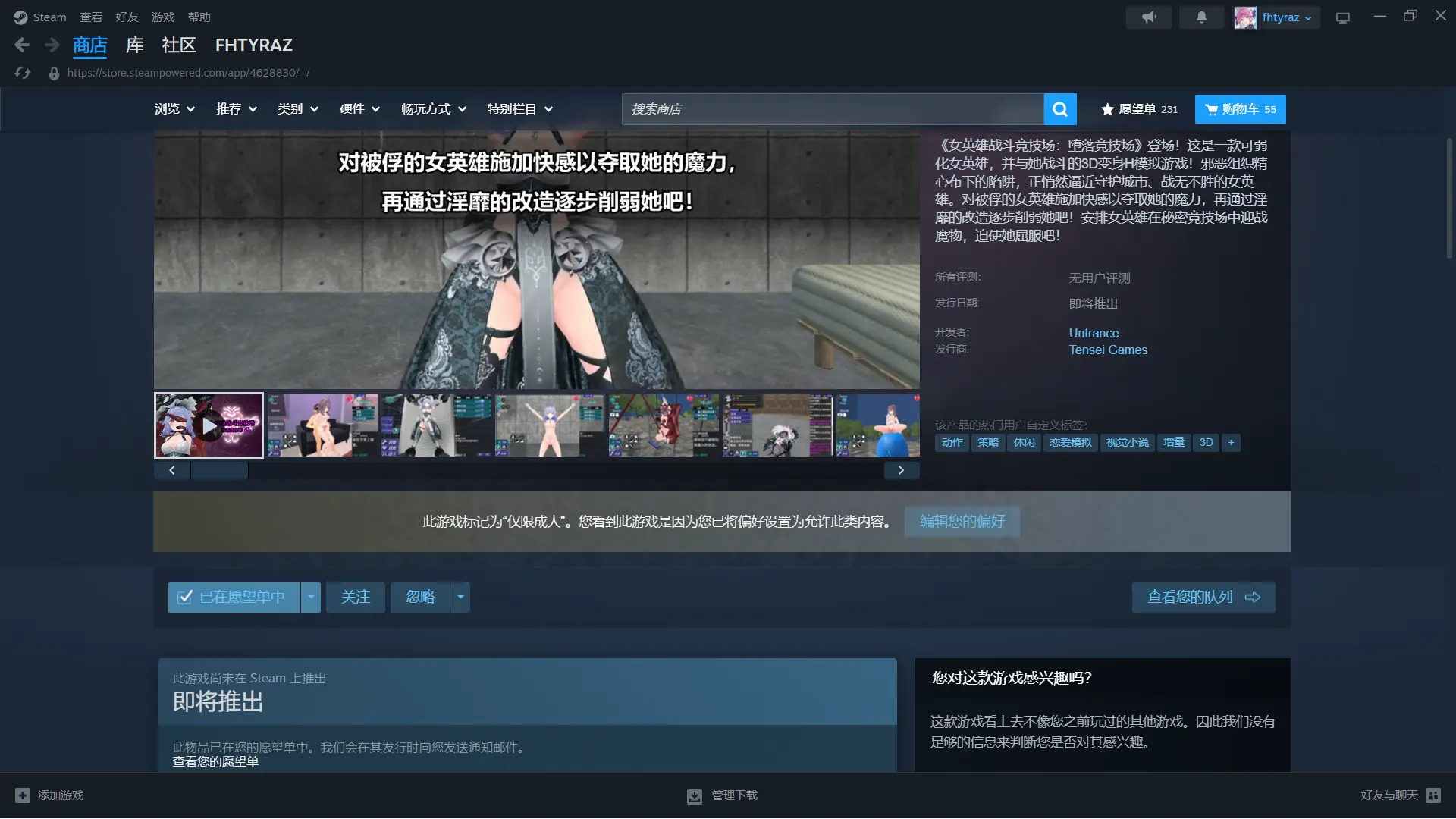Click 编辑您的偏好 preferences button
The width and height of the screenshot is (1456, 819).
click(962, 522)
